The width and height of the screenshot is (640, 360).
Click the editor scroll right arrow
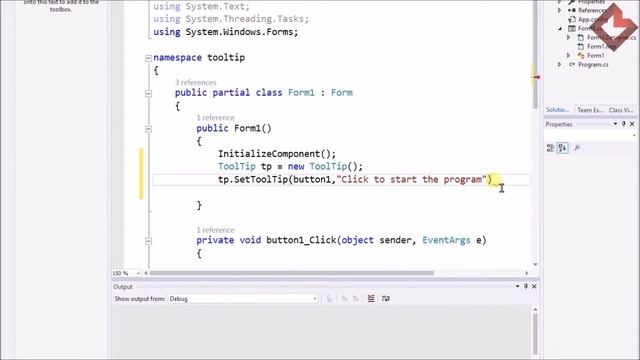(527, 273)
